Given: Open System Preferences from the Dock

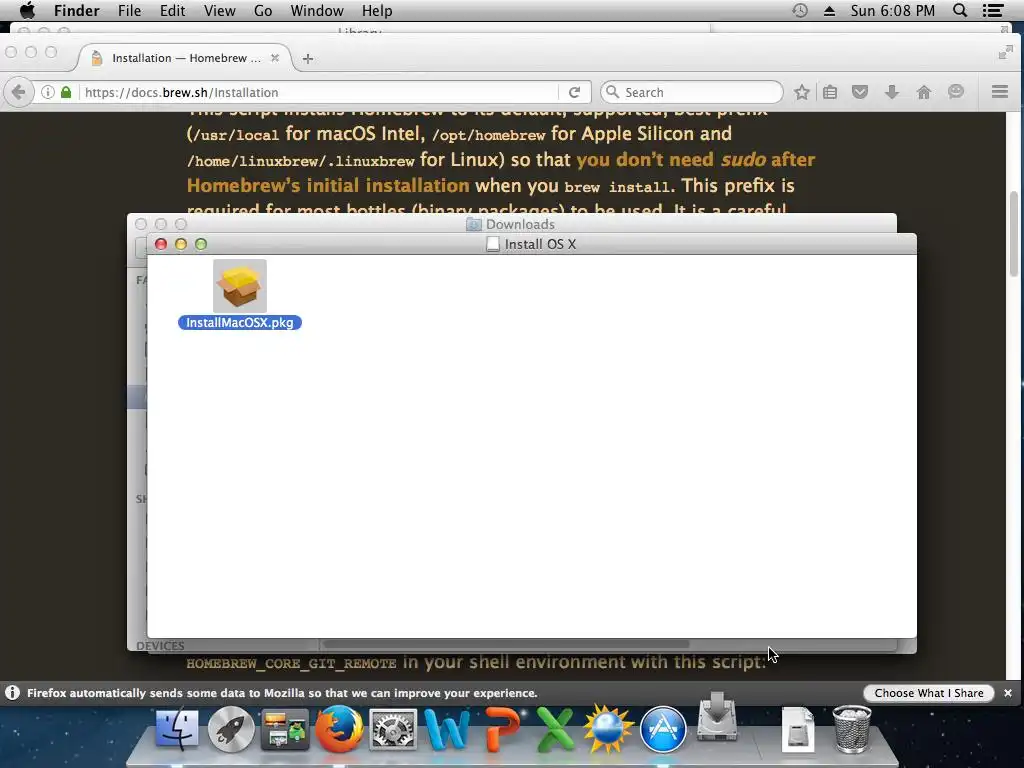Looking at the screenshot, I should (x=392, y=729).
